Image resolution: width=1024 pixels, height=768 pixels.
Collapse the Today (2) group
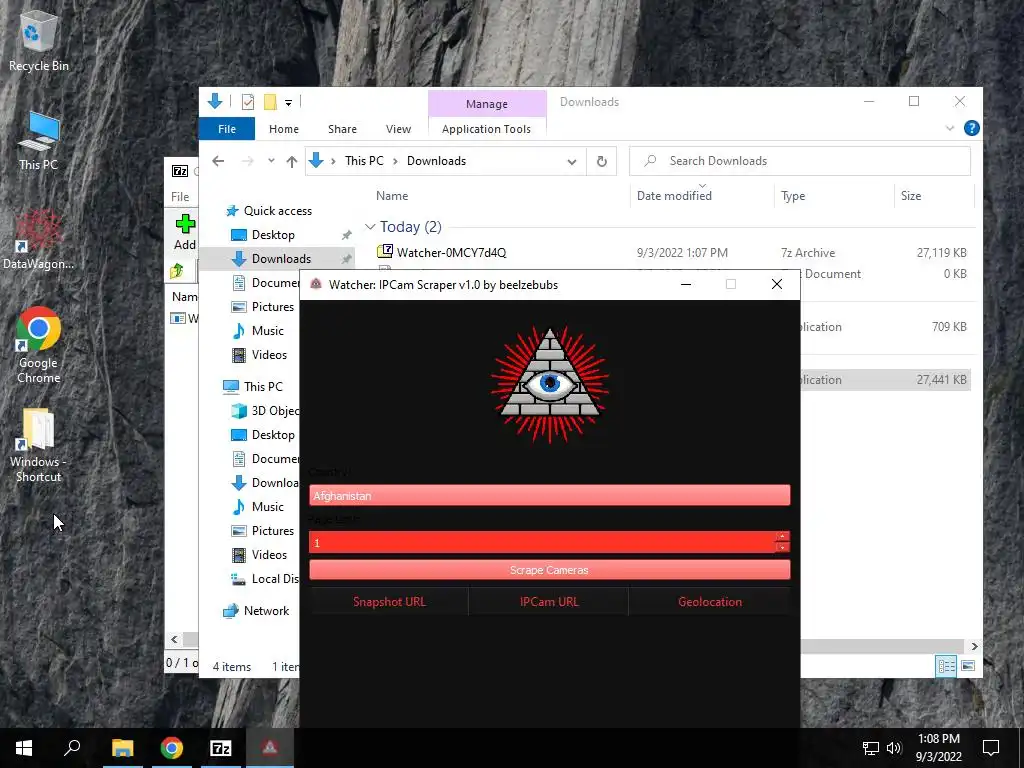coord(370,227)
